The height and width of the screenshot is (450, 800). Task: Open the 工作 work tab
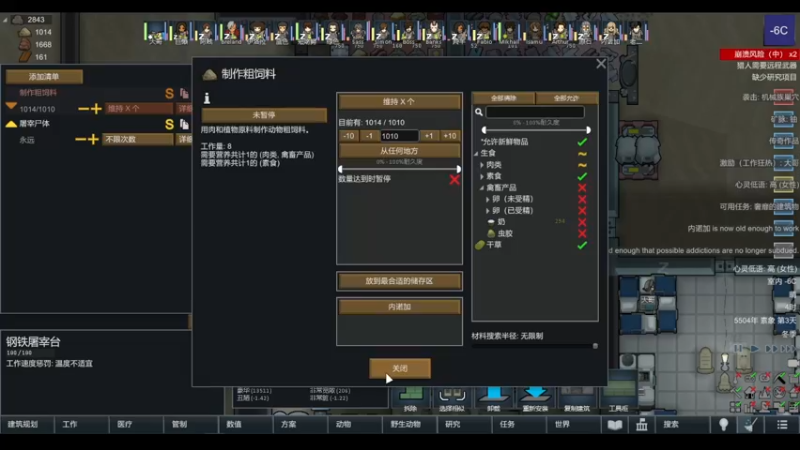tap(82, 424)
